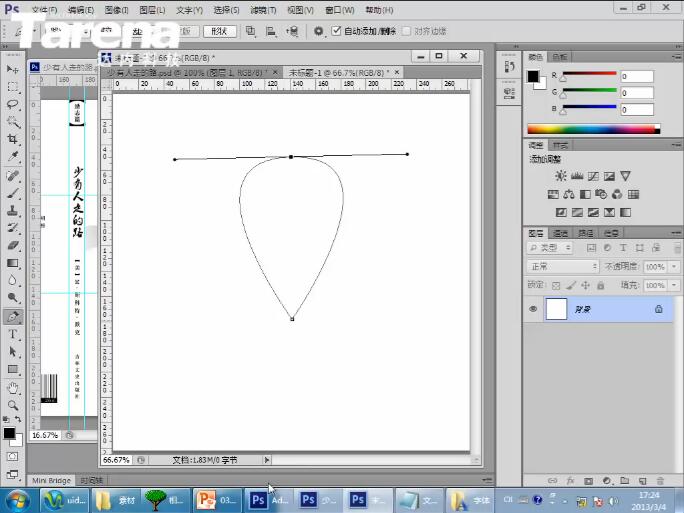The width and height of the screenshot is (684, 513).
Task: Toggle lock position icon
Action: [x=585, y=286]
